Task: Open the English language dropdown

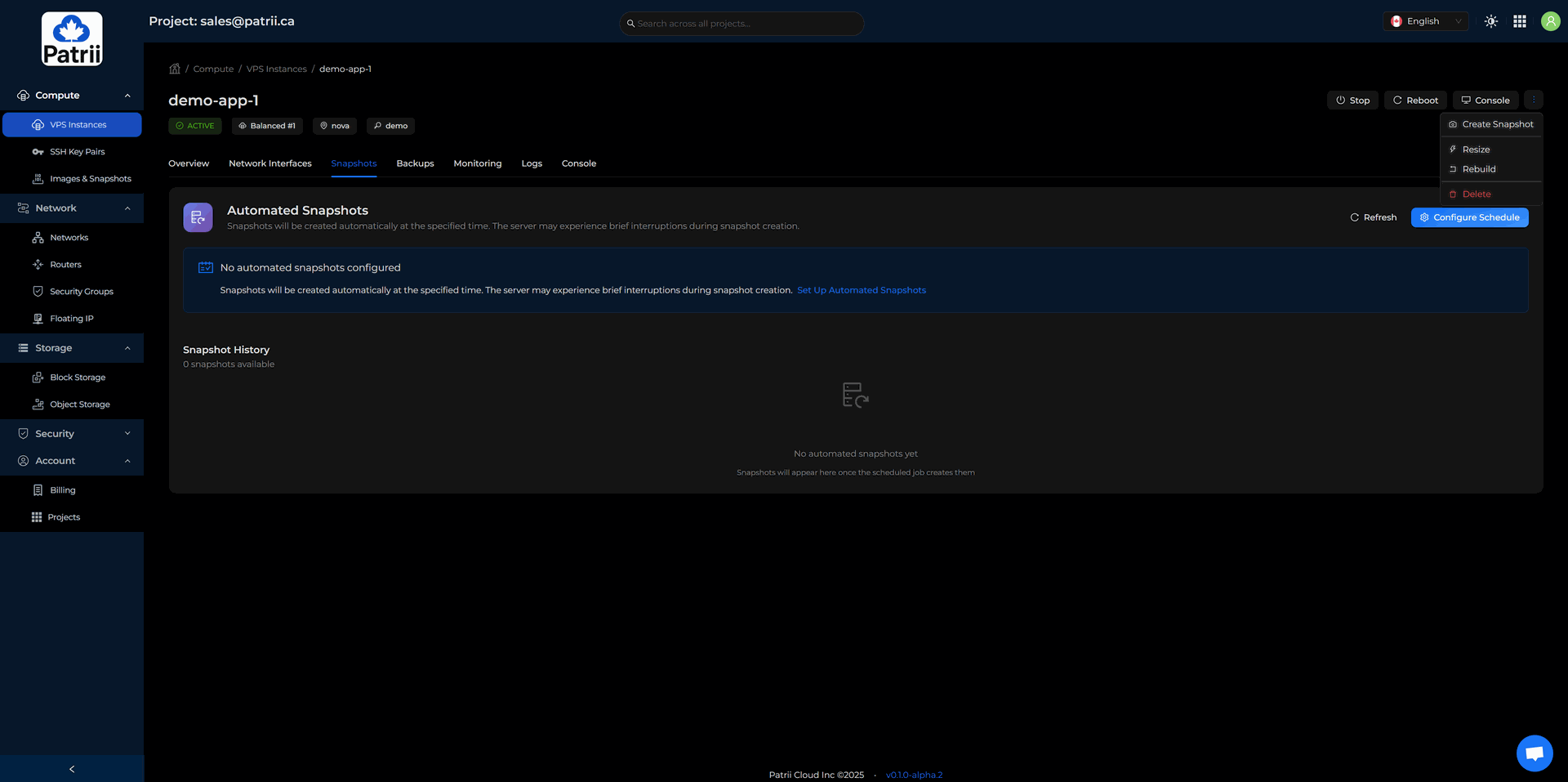Action: click(x=1425, y=22)
